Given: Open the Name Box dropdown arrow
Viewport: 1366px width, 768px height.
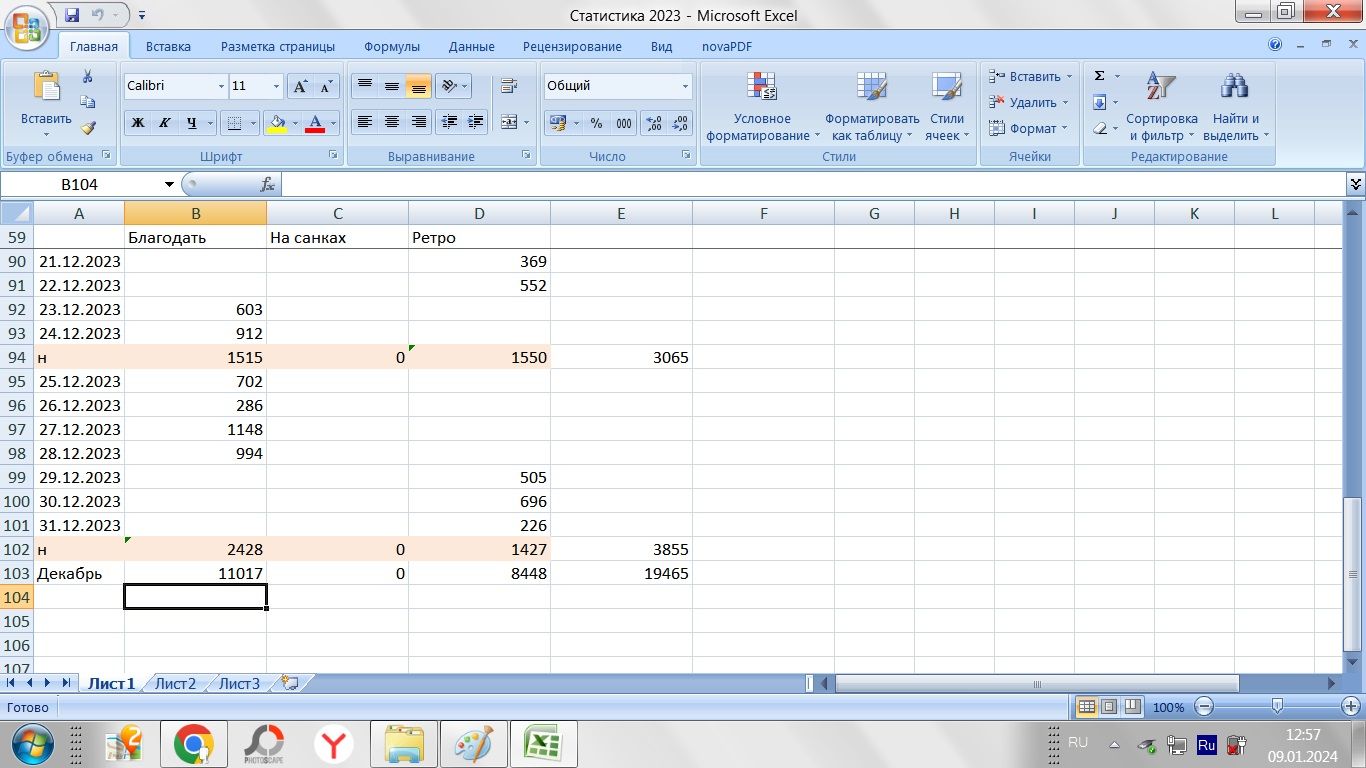Looking at the screenshot, I should pos(169,185).
